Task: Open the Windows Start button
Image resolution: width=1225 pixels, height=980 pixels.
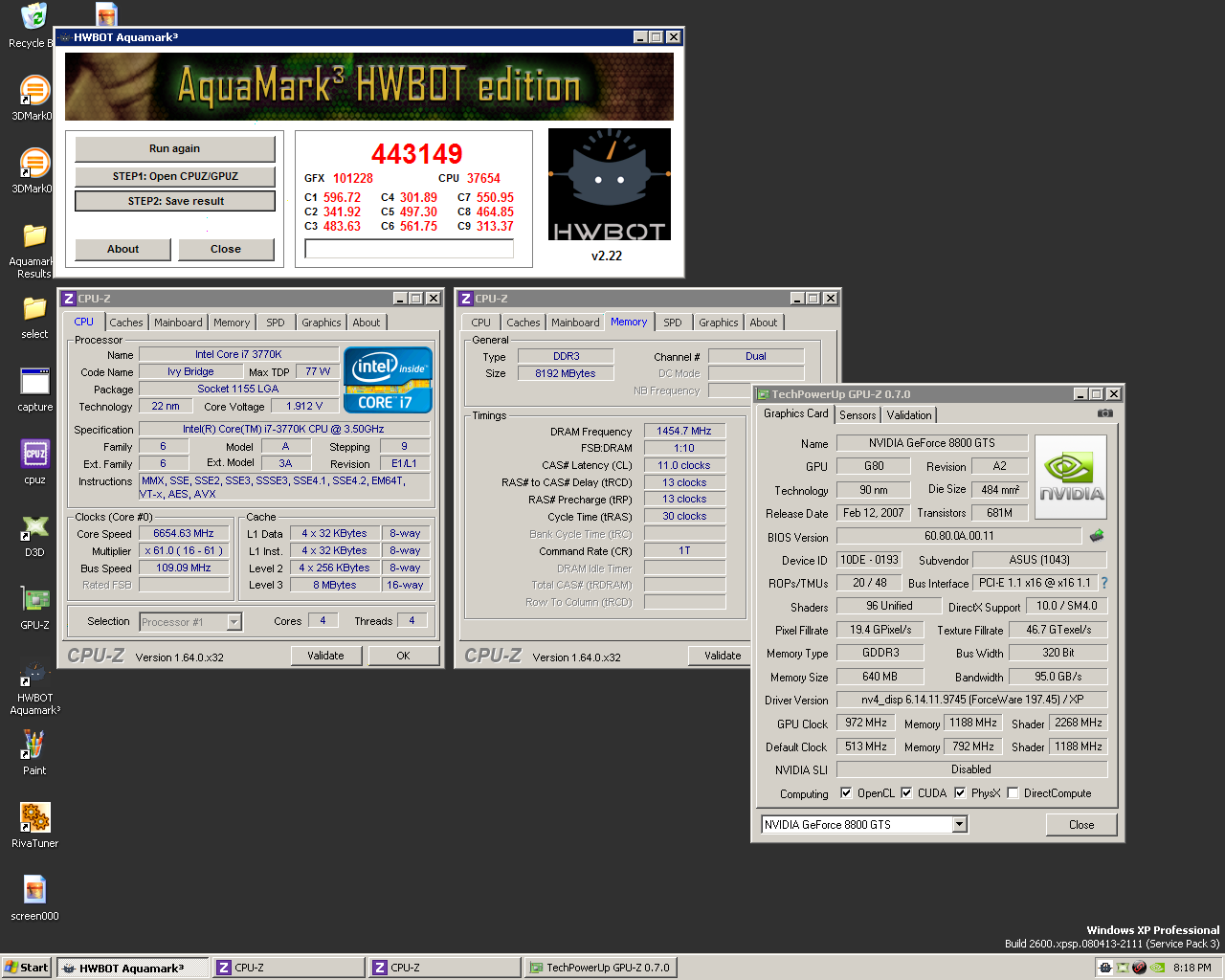Action: click(x=27, y=968)
